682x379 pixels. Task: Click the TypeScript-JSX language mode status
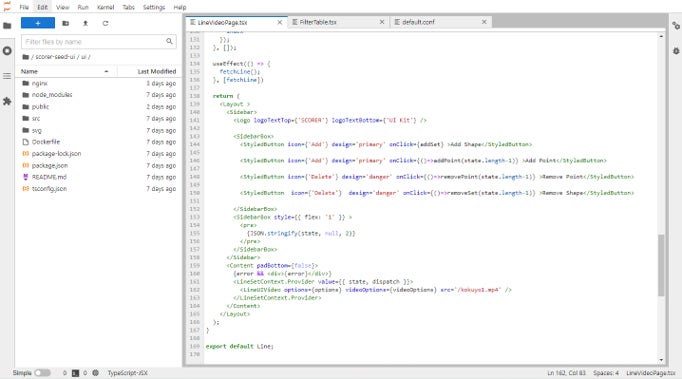[x=127, y=373]
